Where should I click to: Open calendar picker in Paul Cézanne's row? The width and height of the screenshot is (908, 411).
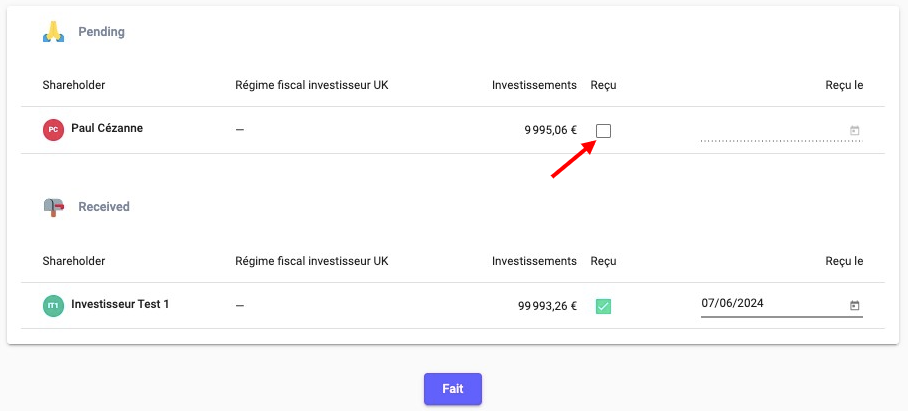(x=854, y=131)
